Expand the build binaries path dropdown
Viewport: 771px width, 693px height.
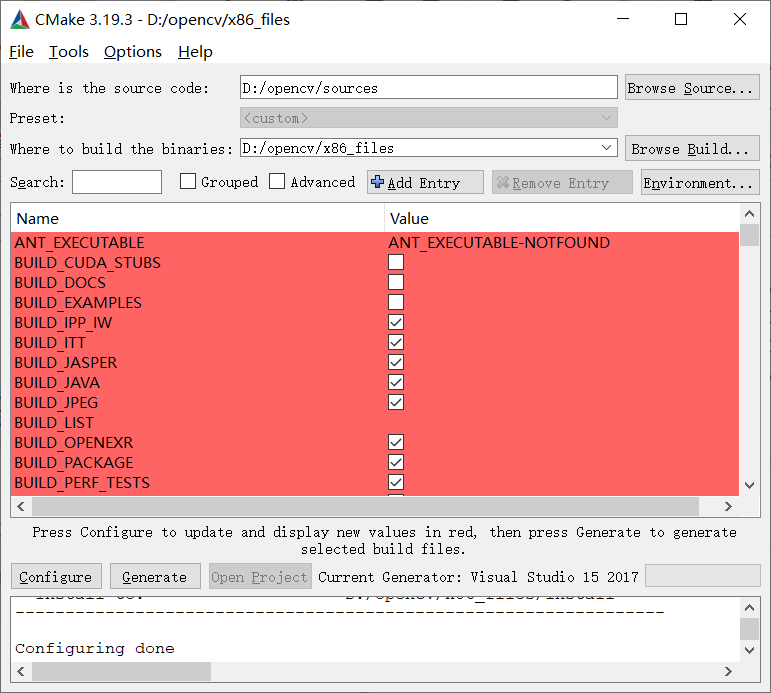click(x=606, y=148)
